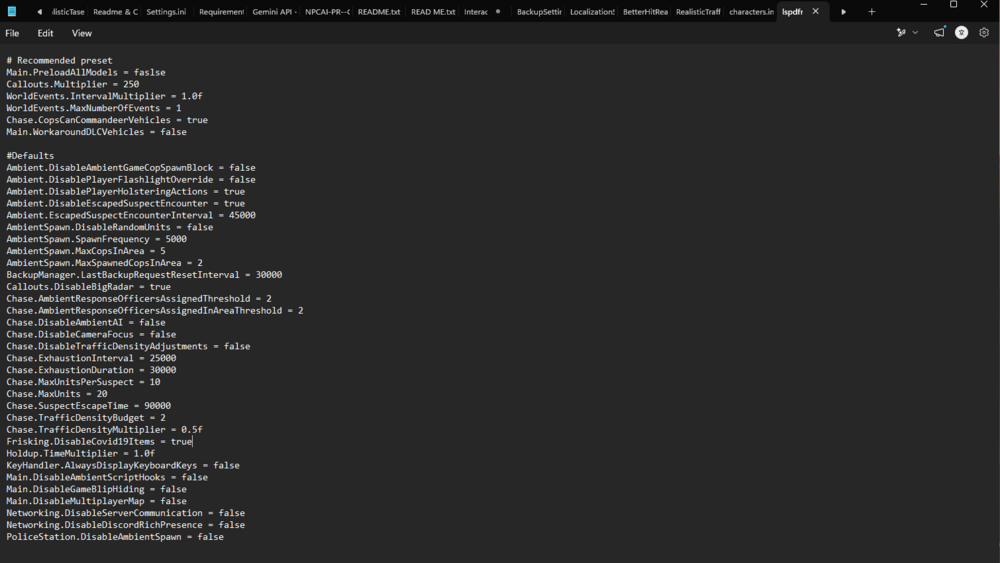Open Notepad settings gear
The width and height of the screenshot is (1000, 563).
tap(984, 33)
